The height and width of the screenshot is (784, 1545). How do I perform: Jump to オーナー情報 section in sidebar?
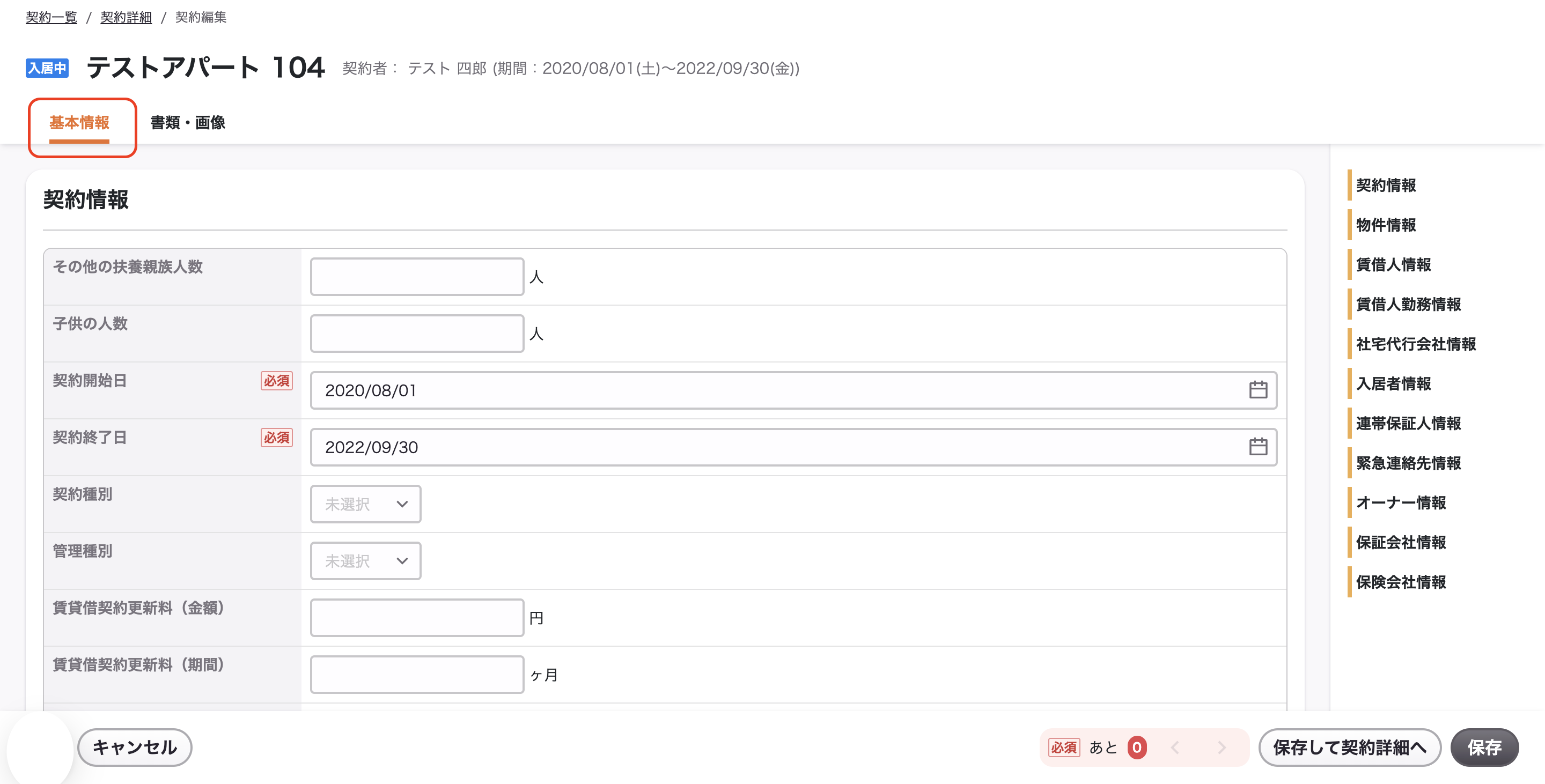[1401, 502]
